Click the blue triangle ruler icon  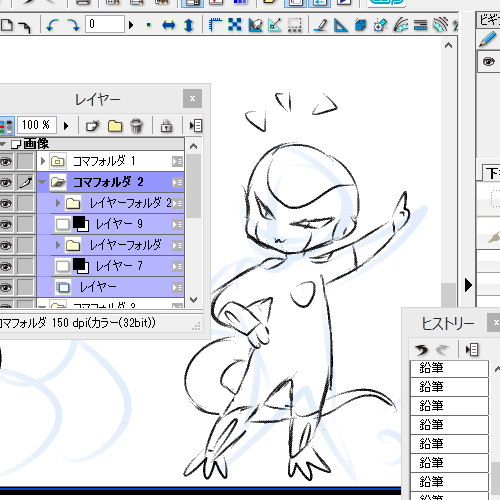coord(340,25)
